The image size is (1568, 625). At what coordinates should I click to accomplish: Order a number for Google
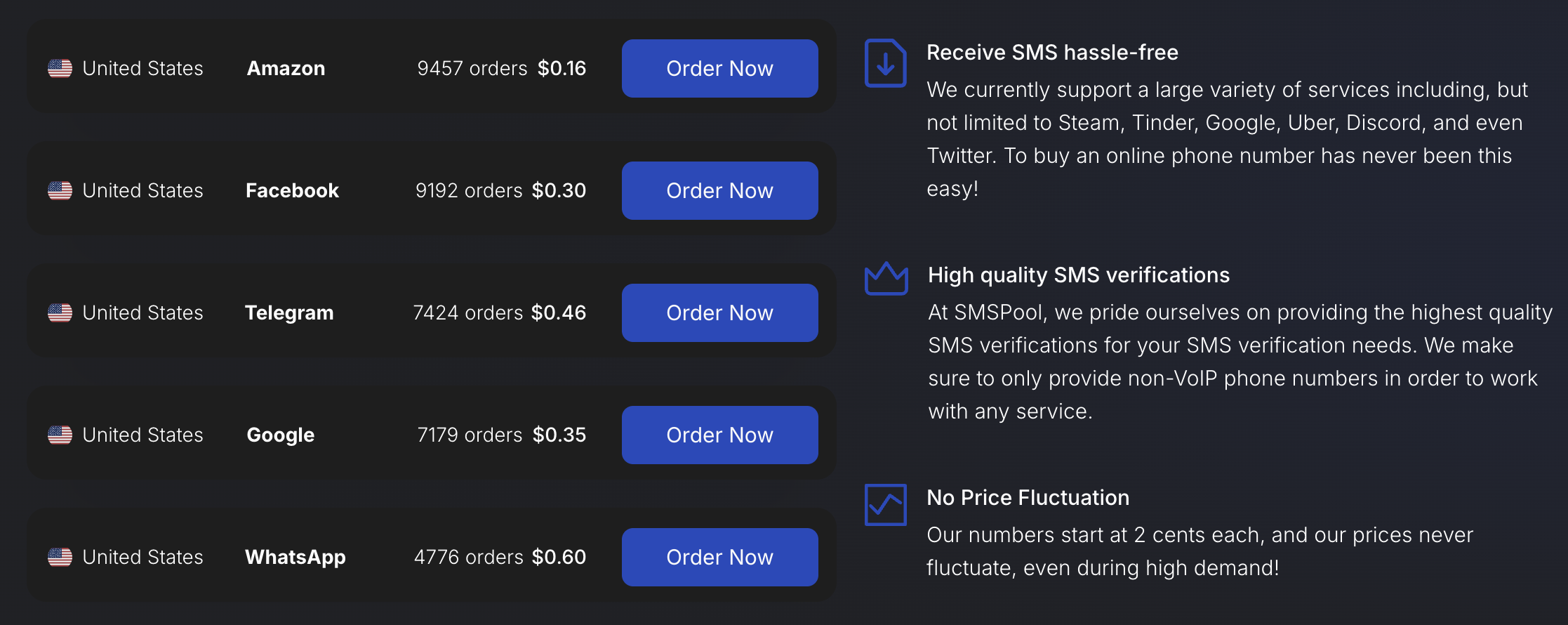pos(719,435)
